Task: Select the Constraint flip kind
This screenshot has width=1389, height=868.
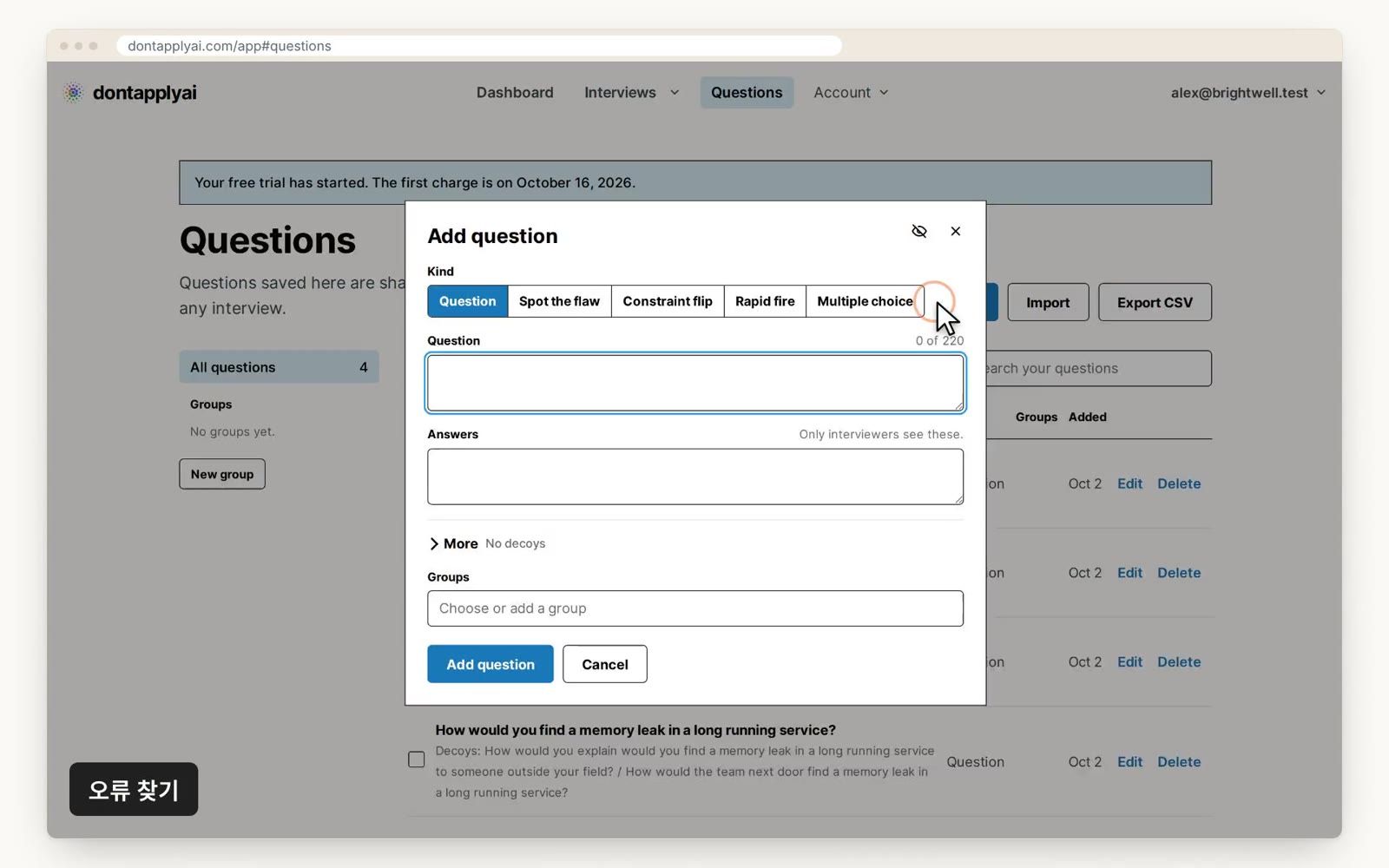Action: [x=668, y=301]
